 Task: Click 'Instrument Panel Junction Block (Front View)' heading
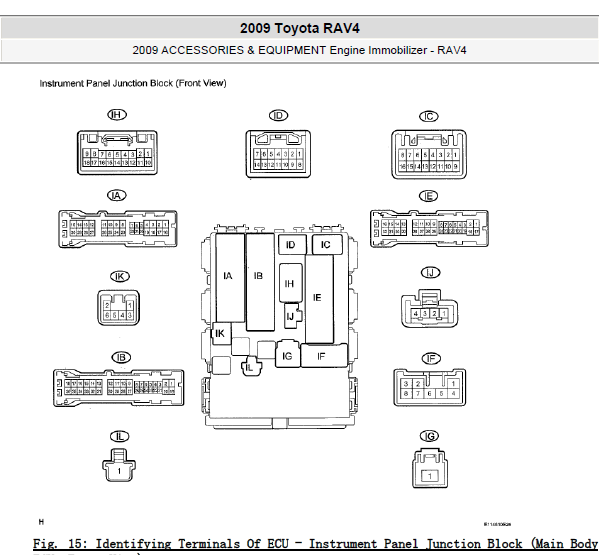[133, 83]
